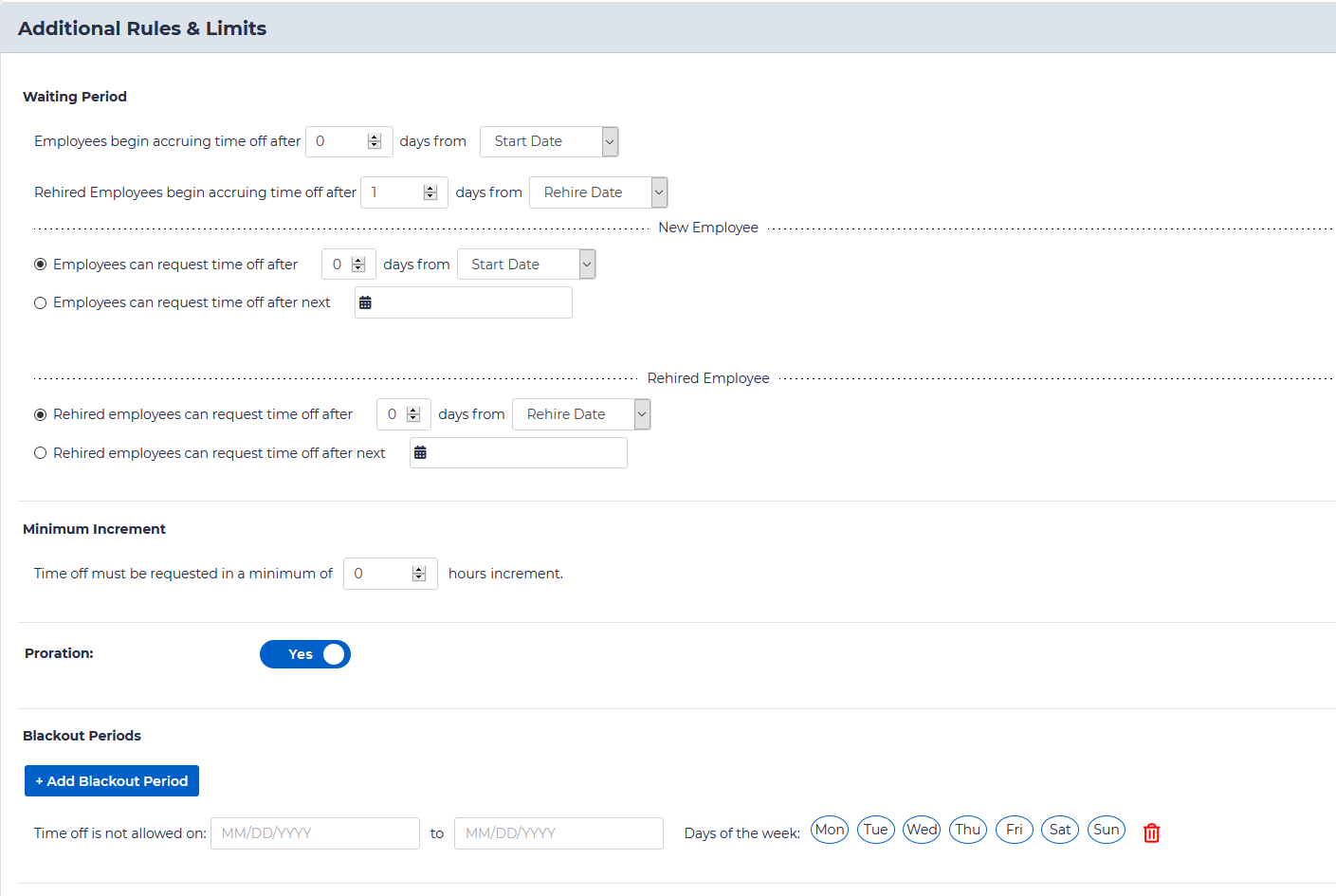The width and height of the screenshot is (1336, 896).
Task: Select the Sun day-of-week pill
Action: coord(1106,830)
